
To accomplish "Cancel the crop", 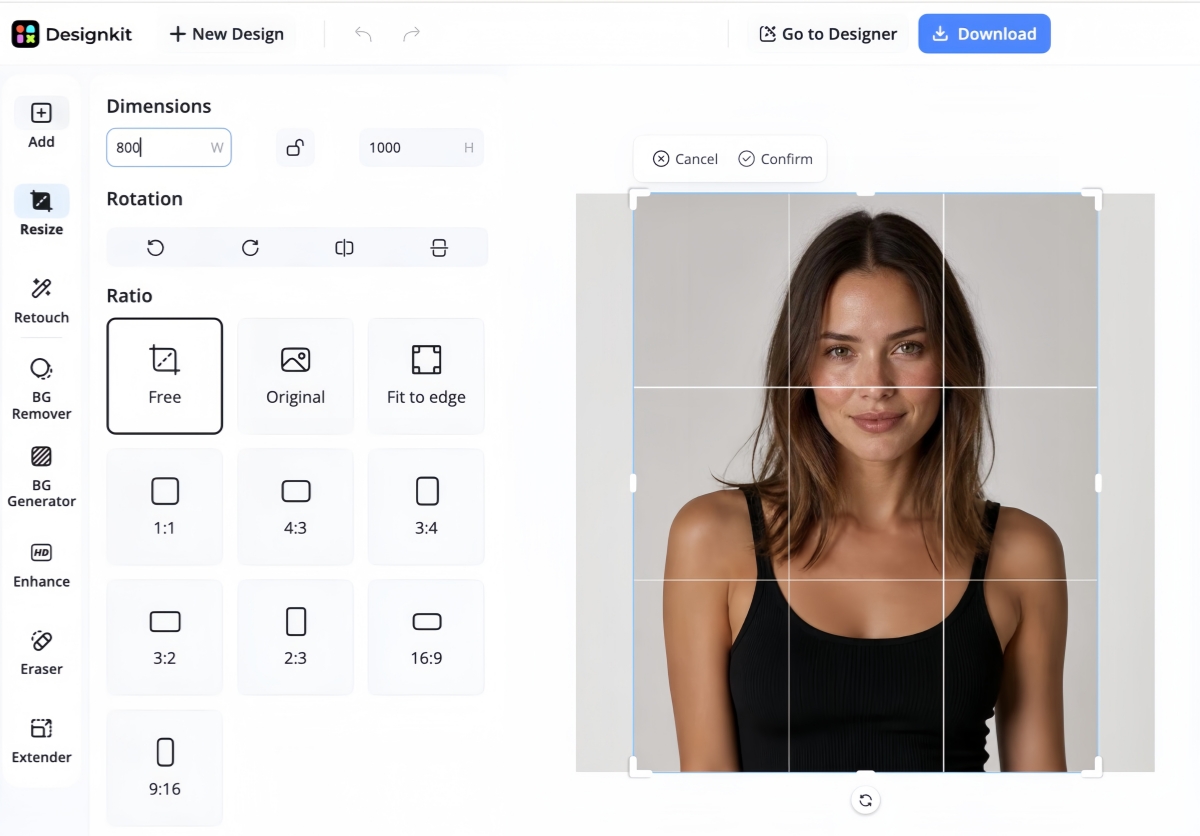I will pyautogui.click(x=685, y=159).
